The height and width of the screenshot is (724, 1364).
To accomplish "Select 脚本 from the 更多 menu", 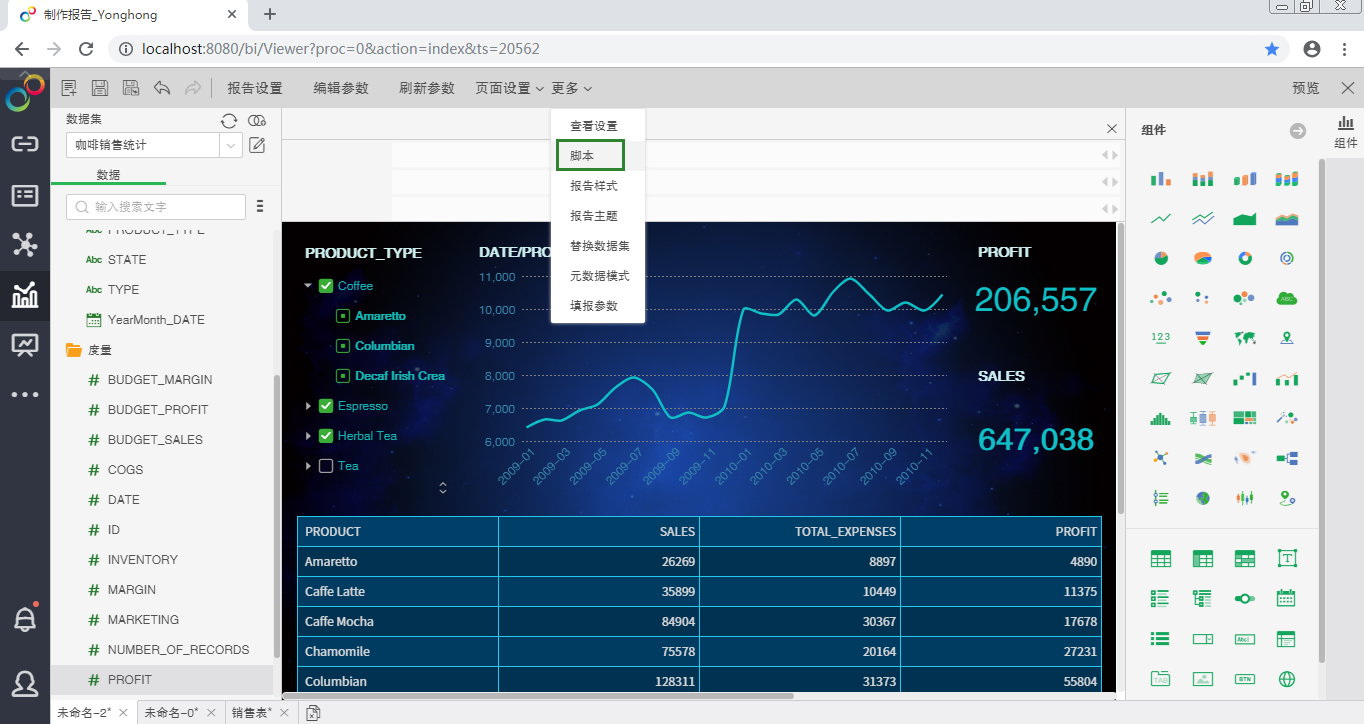I will [590, 156].
